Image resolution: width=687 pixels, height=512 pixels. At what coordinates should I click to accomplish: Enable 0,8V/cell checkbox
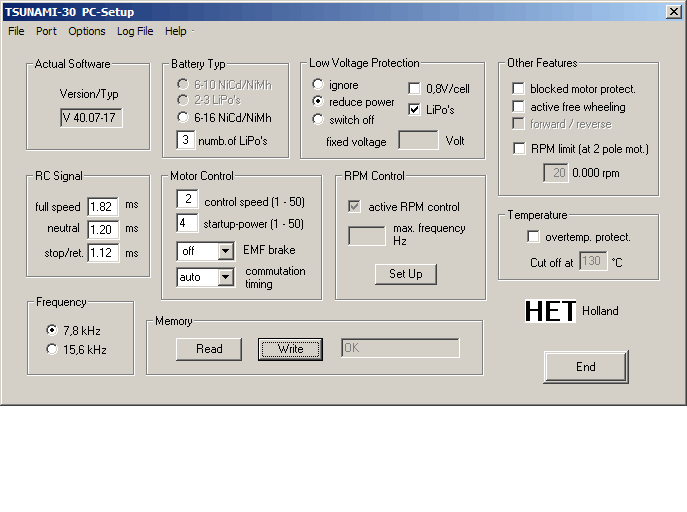(415, 89)
